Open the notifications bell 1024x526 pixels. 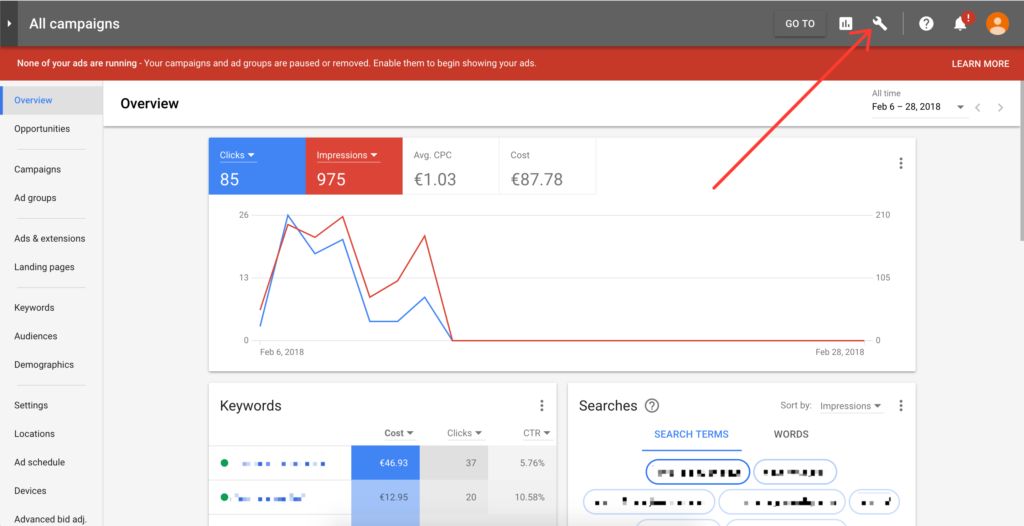(960, 24)
